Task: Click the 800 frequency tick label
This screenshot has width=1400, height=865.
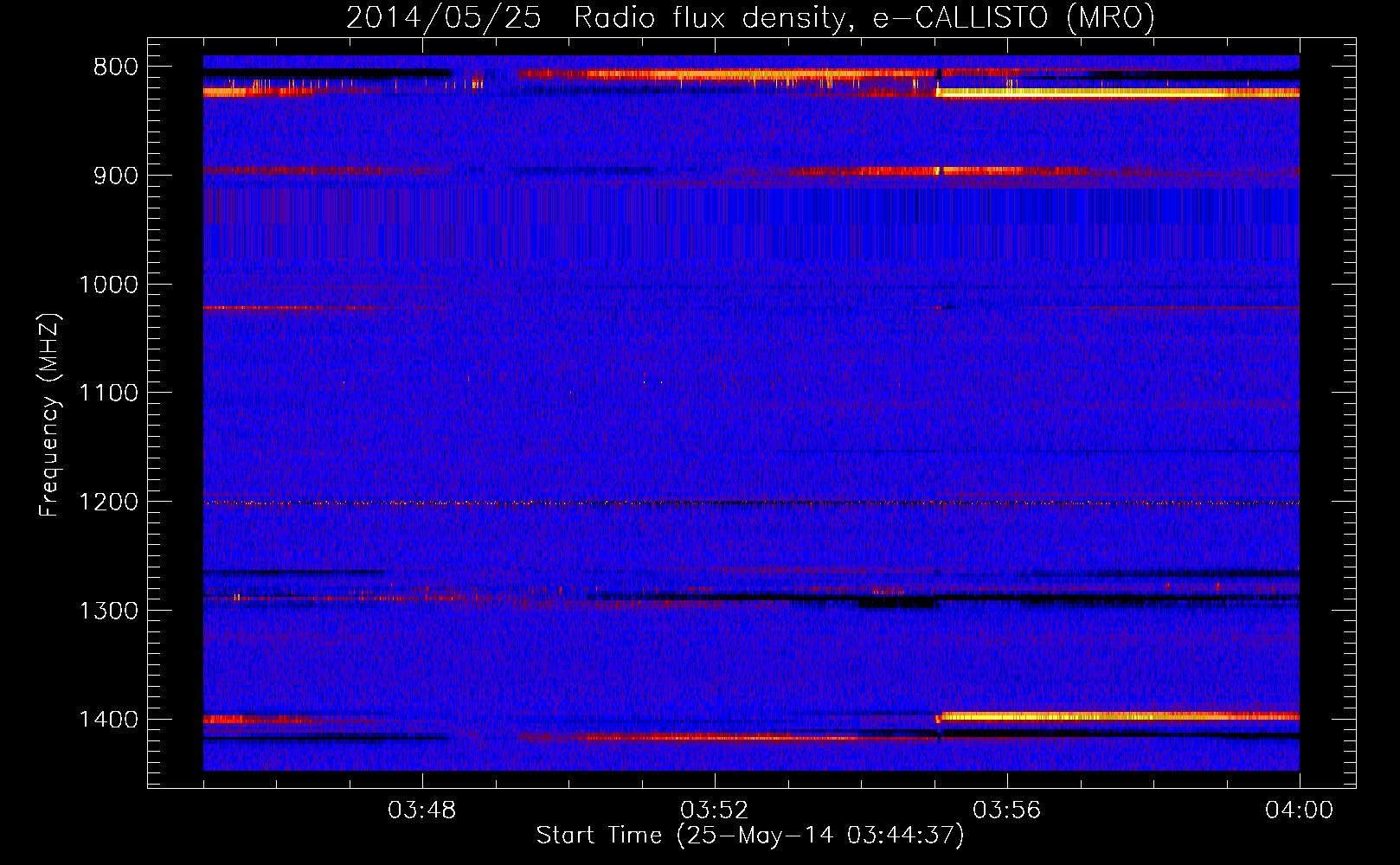Action: coord(115,67)
